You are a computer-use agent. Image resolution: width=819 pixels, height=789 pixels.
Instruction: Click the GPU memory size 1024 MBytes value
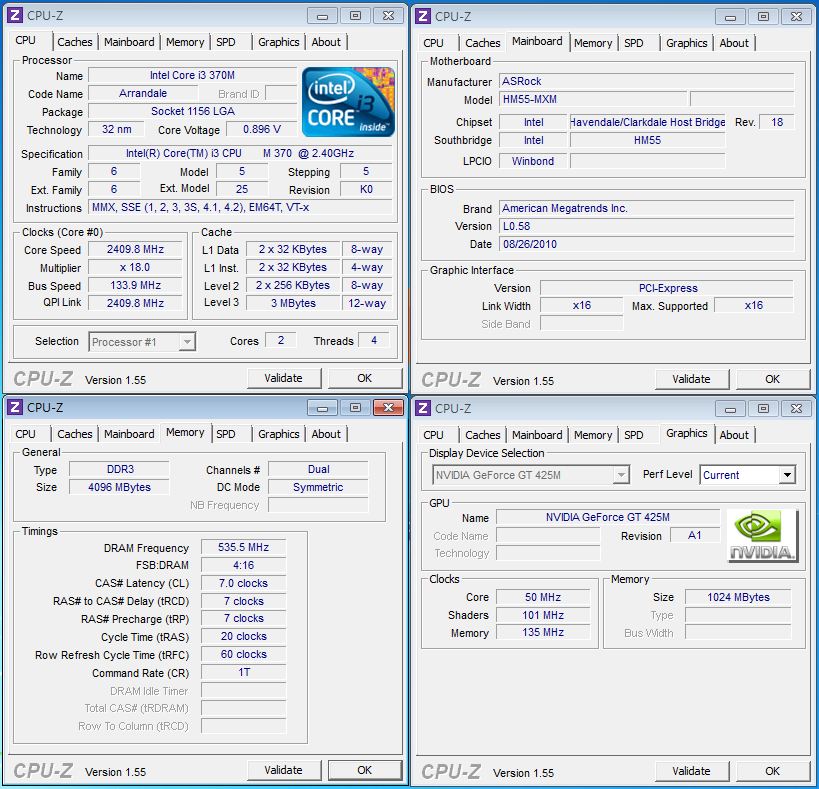click(x=739, y=597)
